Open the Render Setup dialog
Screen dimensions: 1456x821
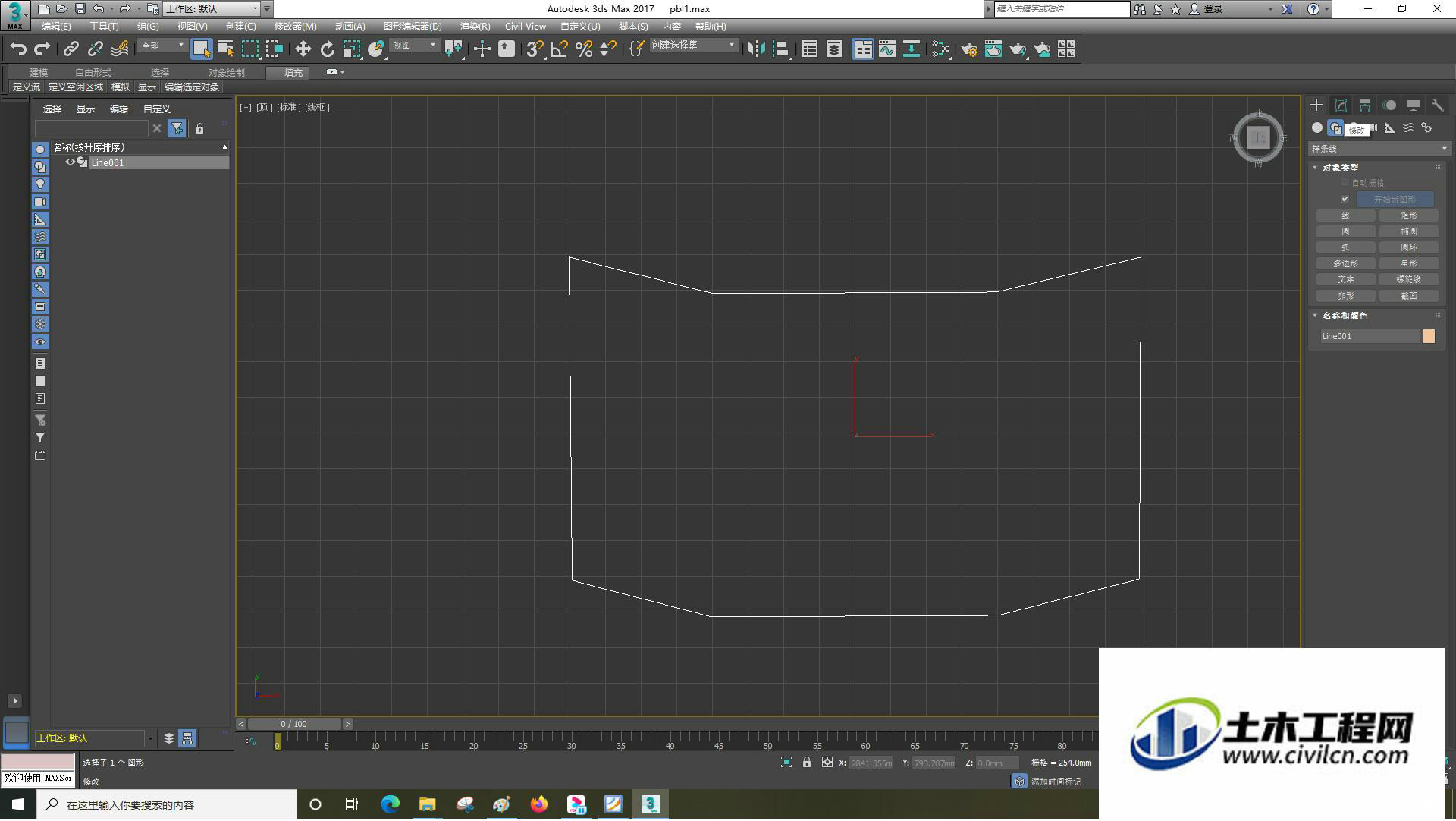click(x=969, y=49)
